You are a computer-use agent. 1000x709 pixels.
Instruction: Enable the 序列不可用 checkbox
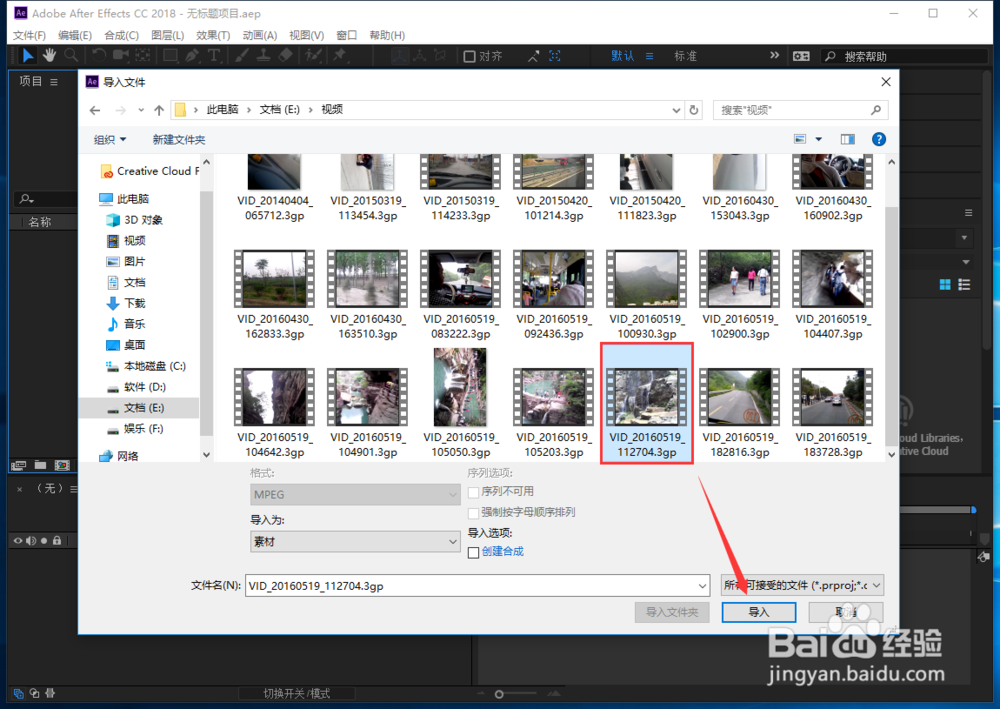tap(475, 492)
